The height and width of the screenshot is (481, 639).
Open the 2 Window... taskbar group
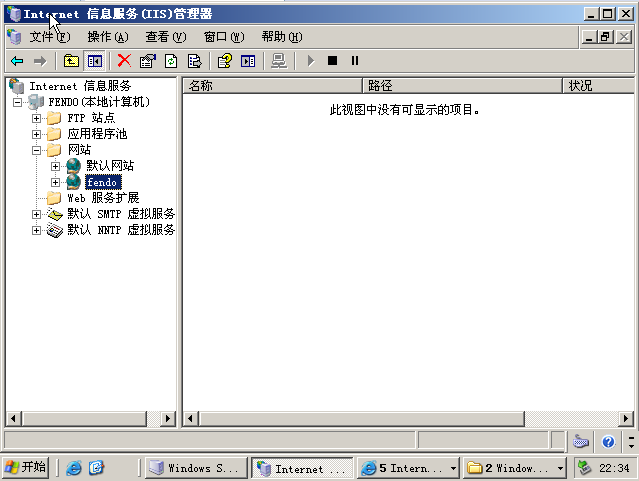pyautogui.click(x=515, y=468)
